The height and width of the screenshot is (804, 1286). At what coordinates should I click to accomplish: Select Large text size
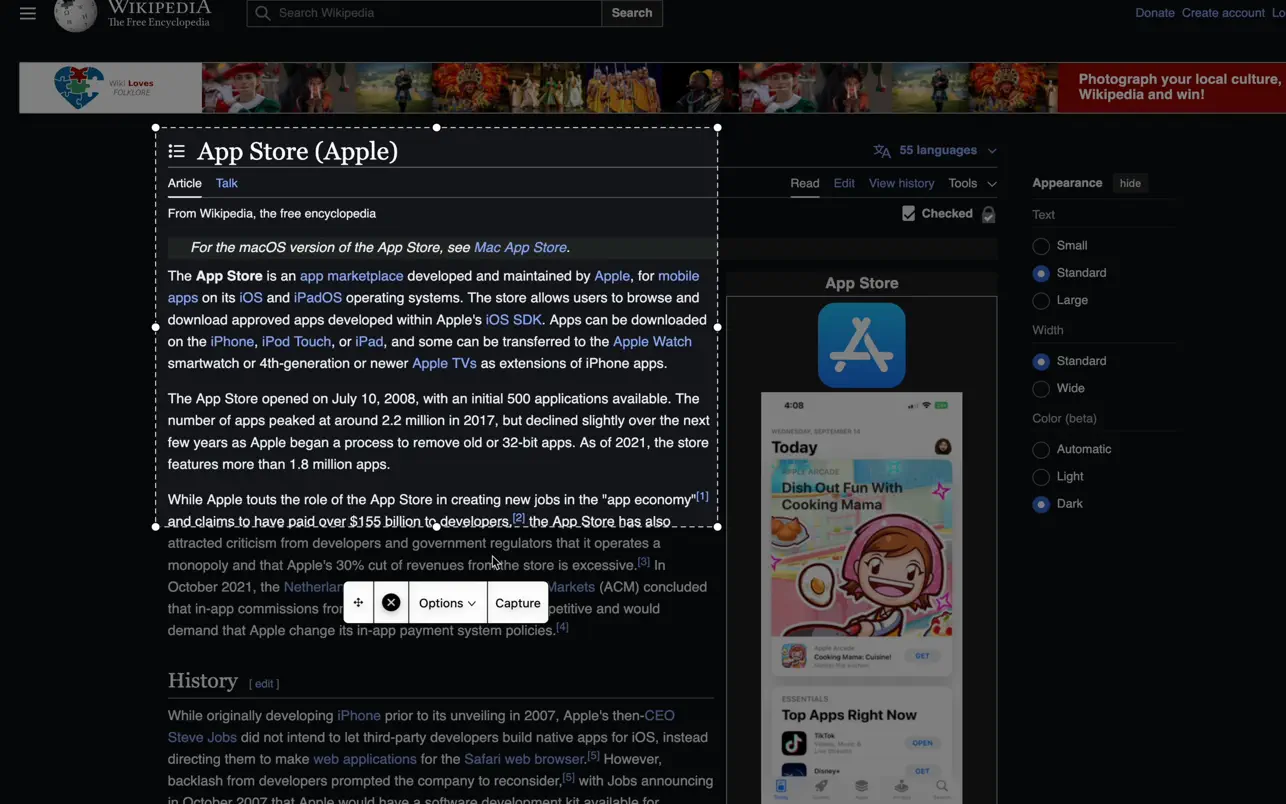(1041, 301)
